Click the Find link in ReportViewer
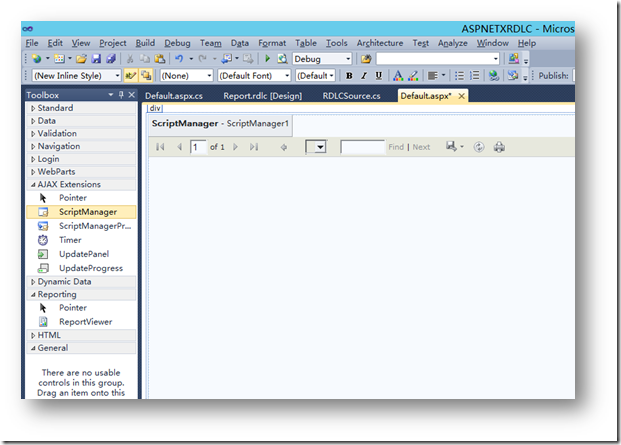Image resolution: width=621 pixels, height=445 pixels. point(396,147)
